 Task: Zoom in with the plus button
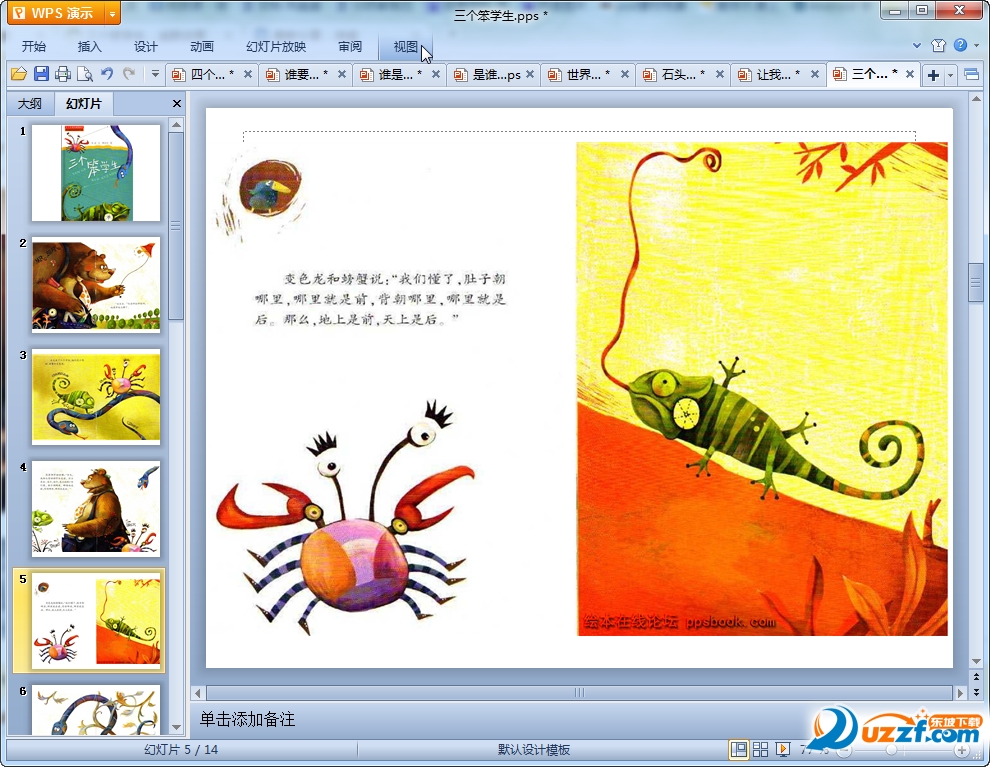tap(961, 751)
